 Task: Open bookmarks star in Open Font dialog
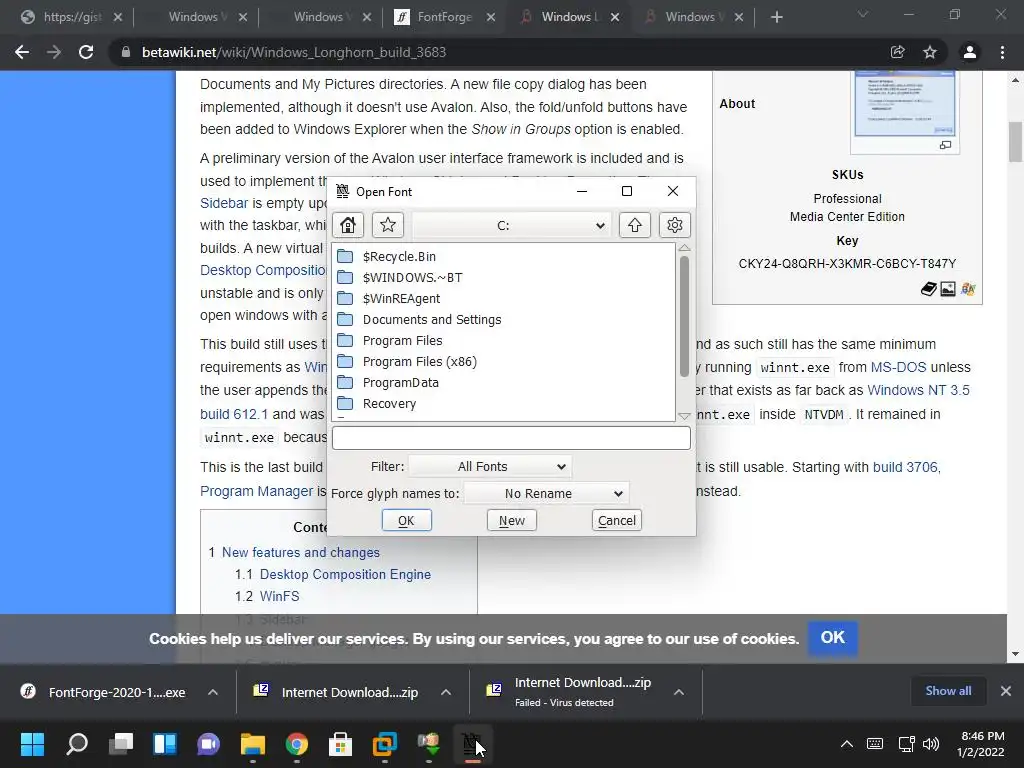[x=388, y=225]
